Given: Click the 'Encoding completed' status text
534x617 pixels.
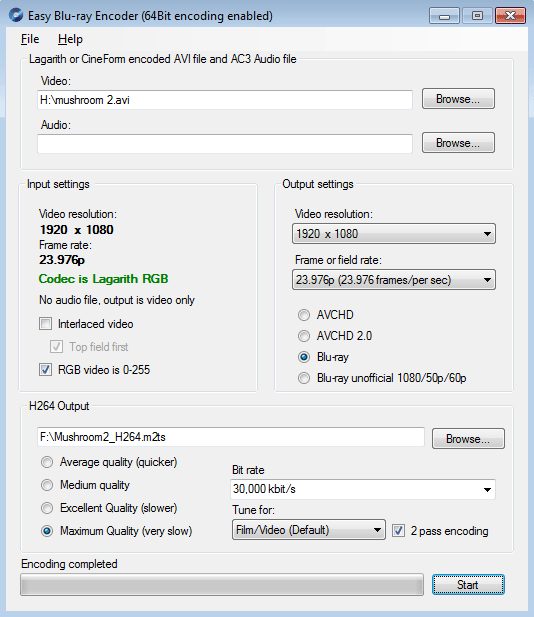Looking at the screenshot, I should pyautogui.click(x=69, y=564).
